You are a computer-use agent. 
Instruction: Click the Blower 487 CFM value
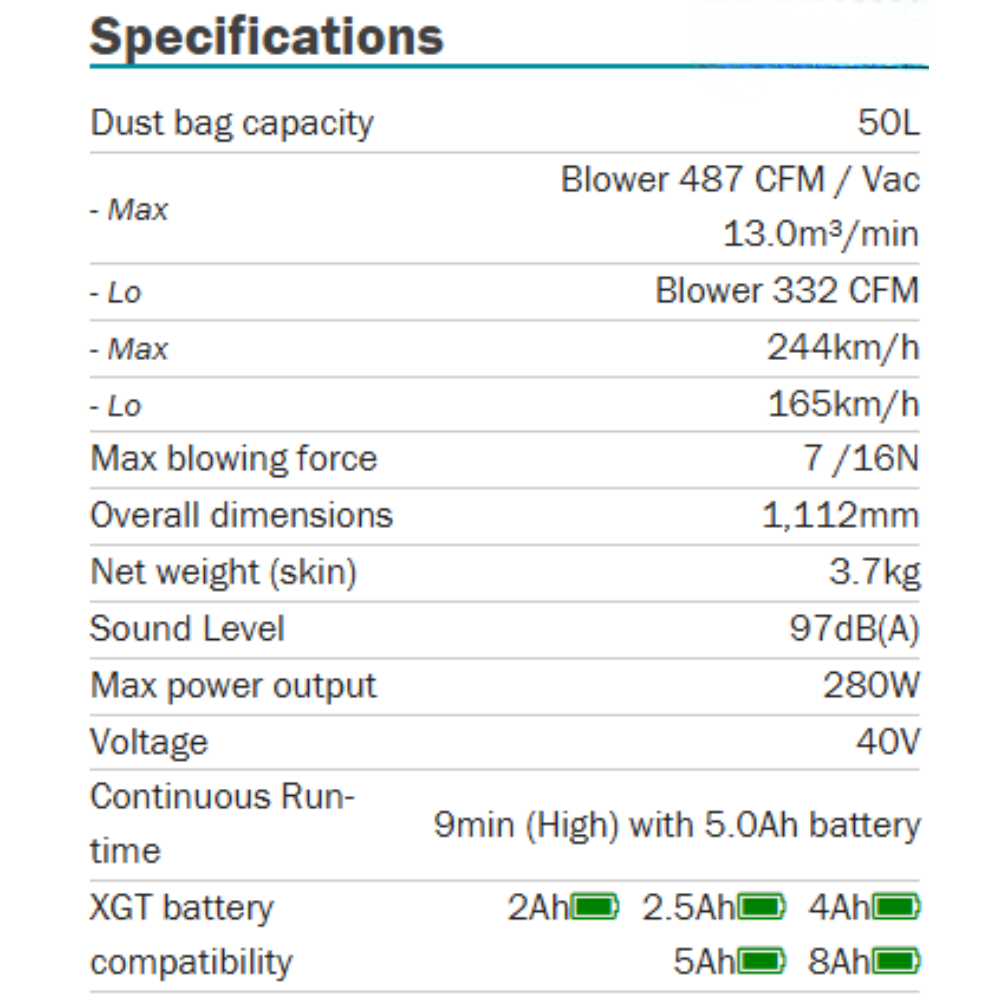coord(740,181)
